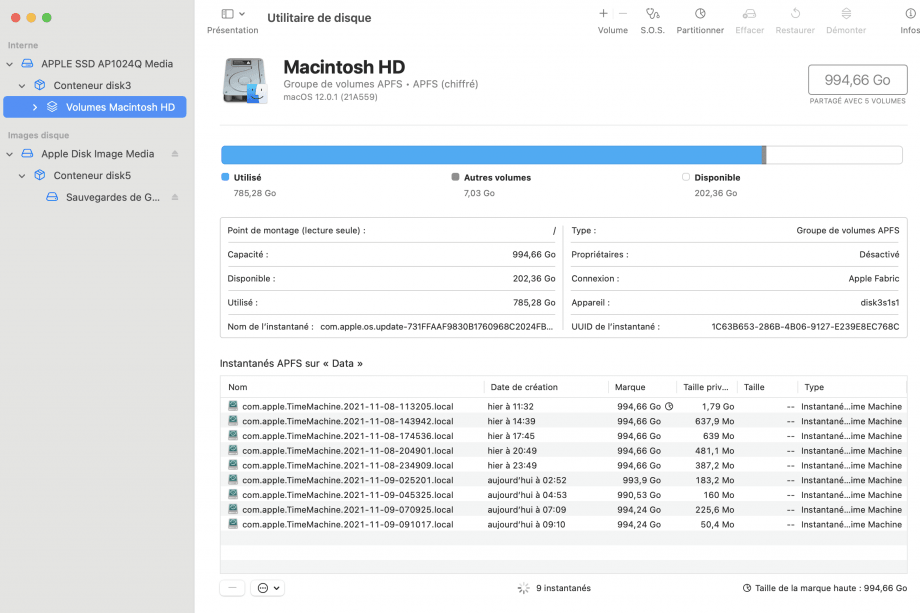Screen dimensions: 920x613
Task: Expand the Volumes Macintosh HD item
Action: [35, 107]
